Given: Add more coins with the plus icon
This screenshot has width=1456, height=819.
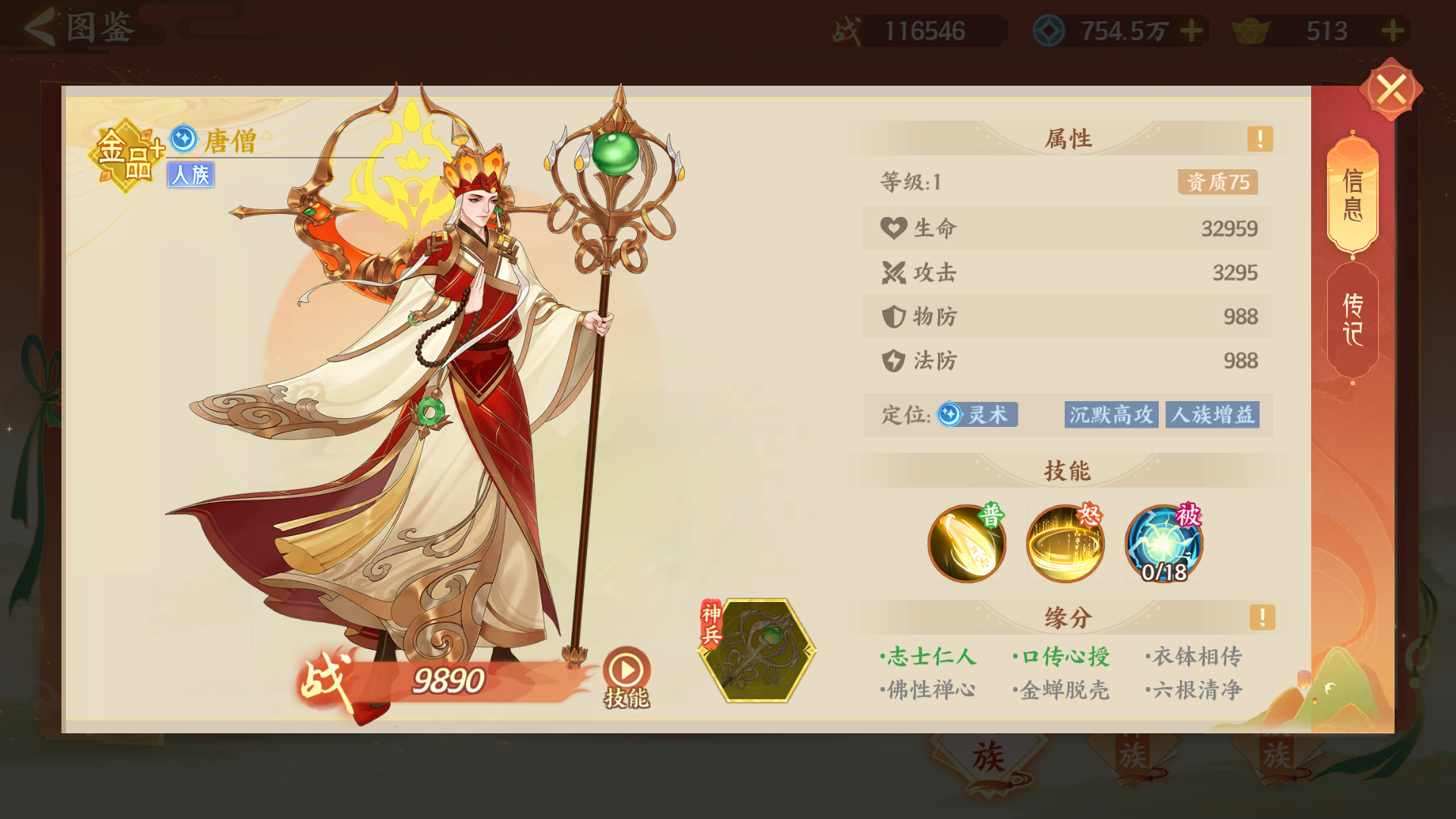Looking at the screenshot, I should click(x=1191, y=31).
